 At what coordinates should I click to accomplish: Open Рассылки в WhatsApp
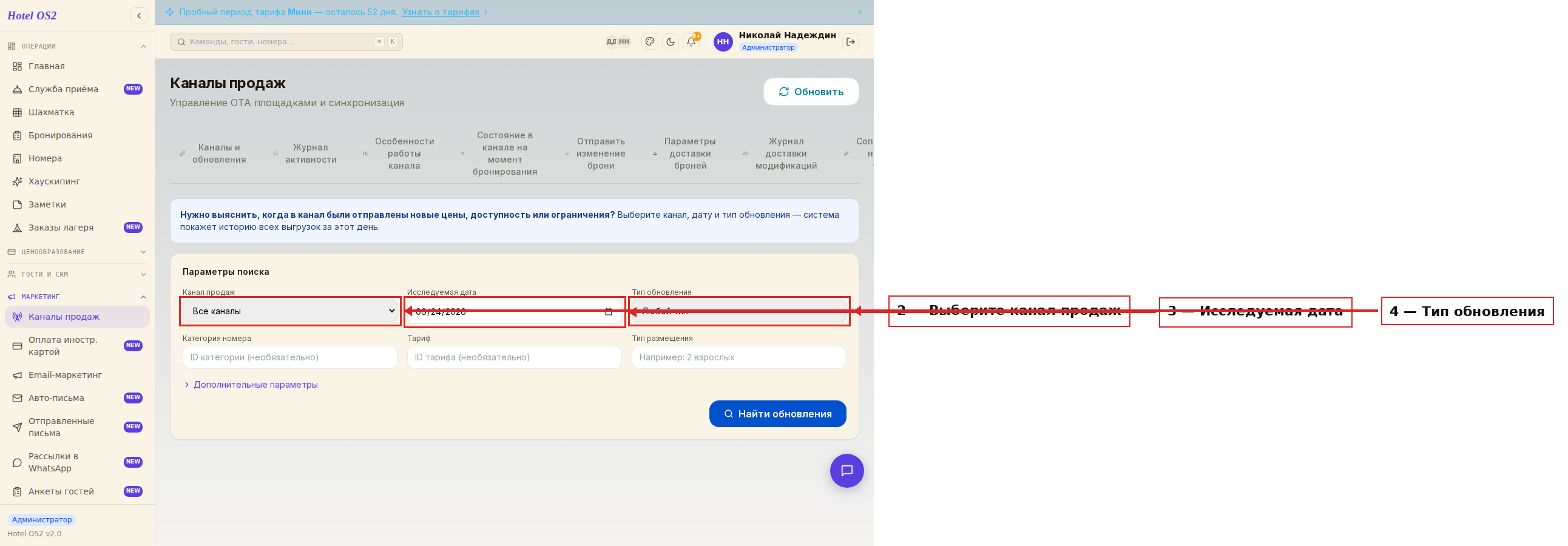(x=77, y=463)
